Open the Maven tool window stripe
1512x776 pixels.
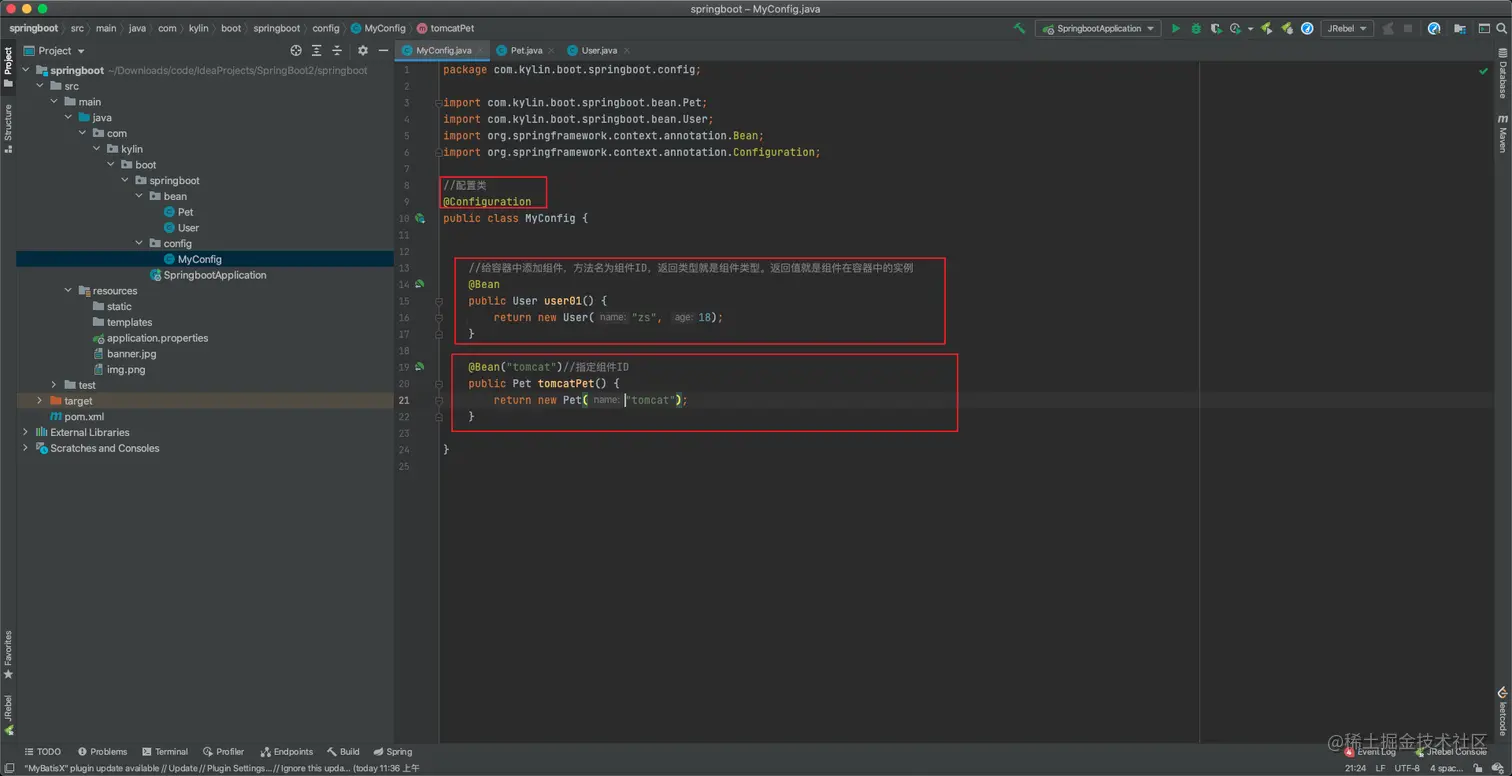(x=1502, y=132)
